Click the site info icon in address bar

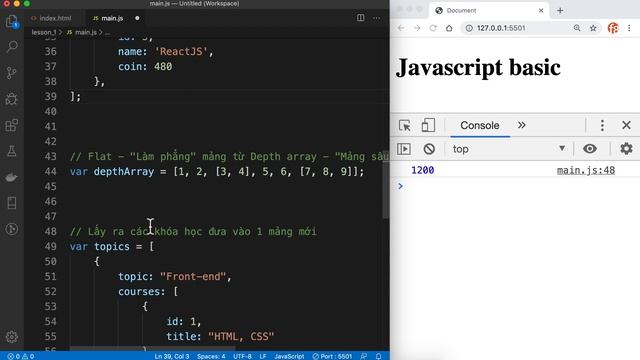pyautogui.click(x=469, y=28)
